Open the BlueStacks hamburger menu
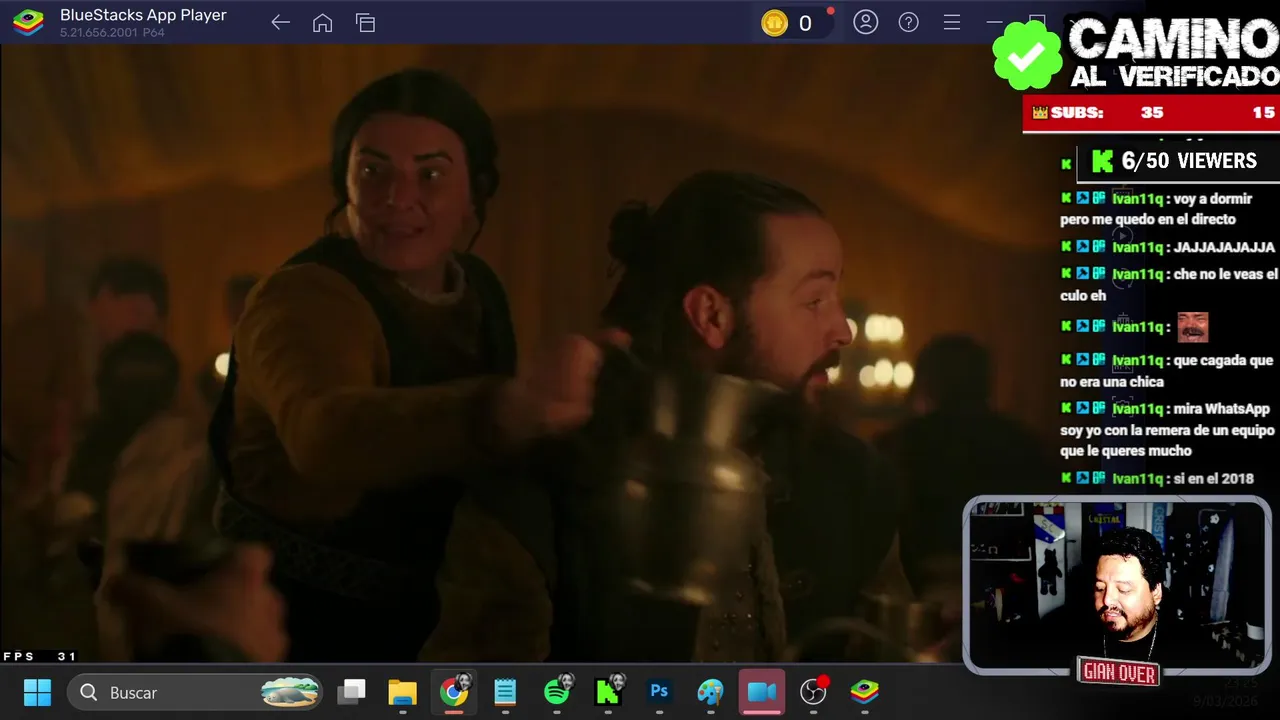This screenshot has width=1280, height=720. [952, 22]
